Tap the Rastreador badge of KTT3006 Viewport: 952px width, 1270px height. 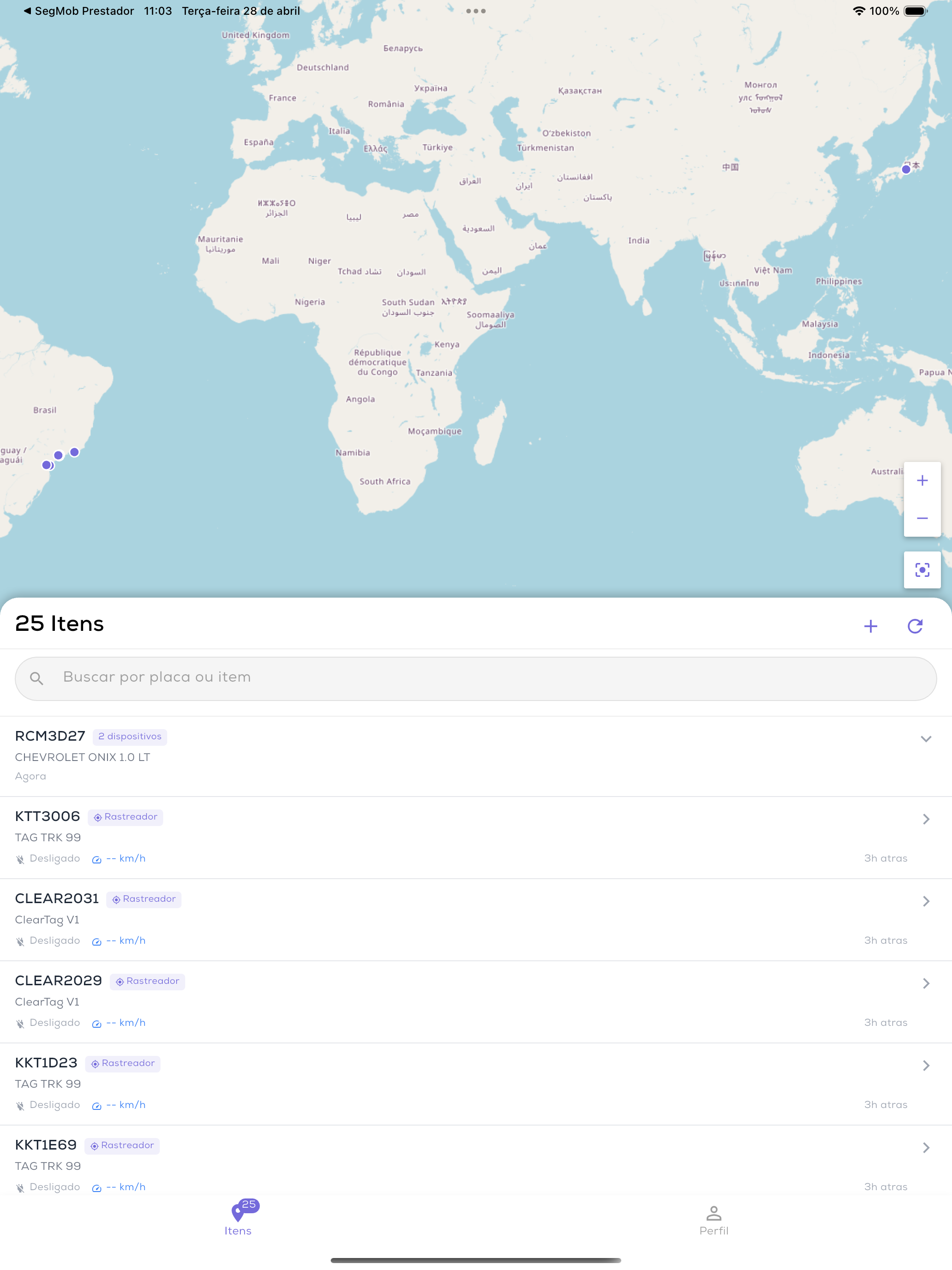click(125, 817)
